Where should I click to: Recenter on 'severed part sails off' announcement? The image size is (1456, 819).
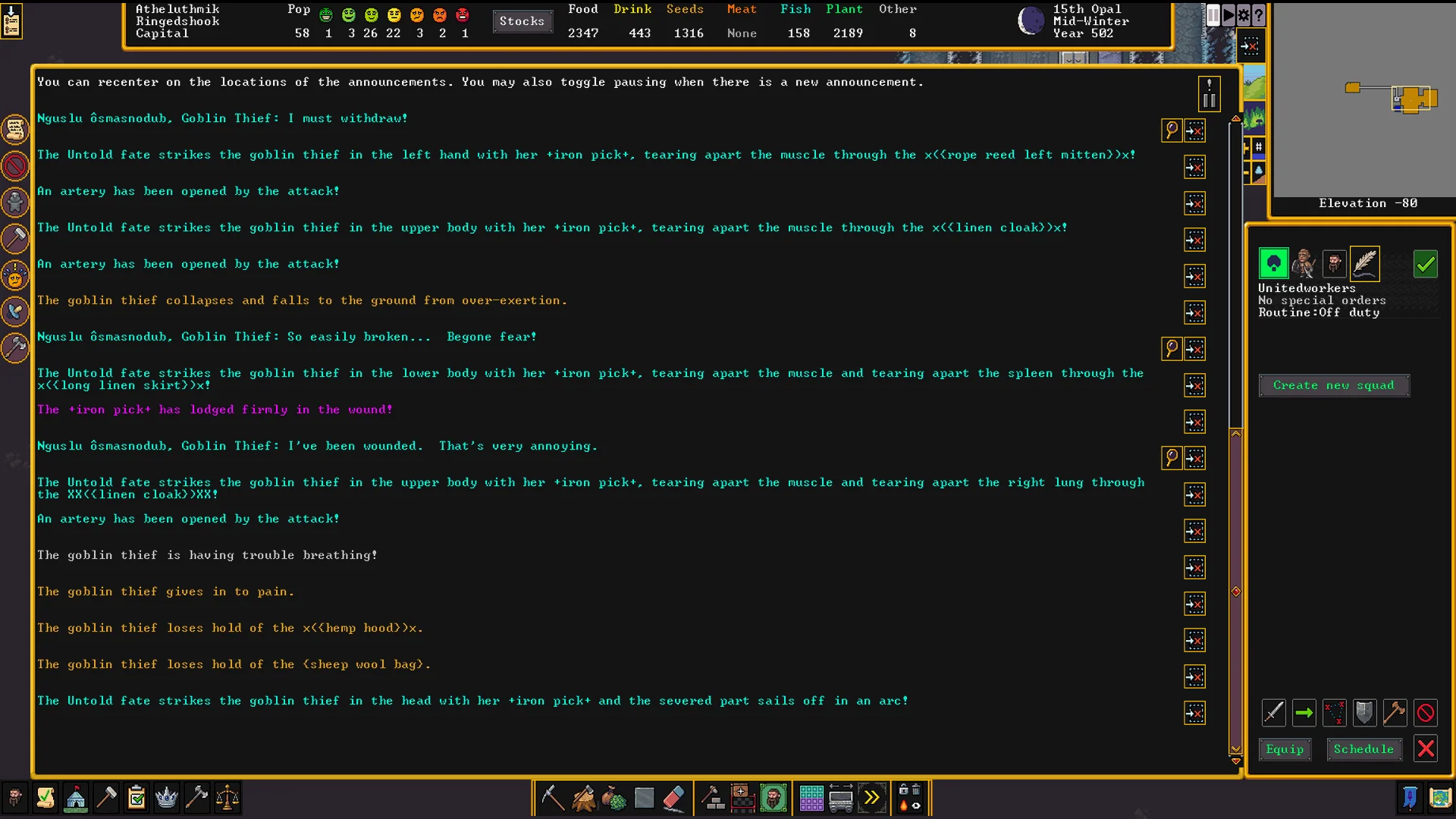point(1194,713)
